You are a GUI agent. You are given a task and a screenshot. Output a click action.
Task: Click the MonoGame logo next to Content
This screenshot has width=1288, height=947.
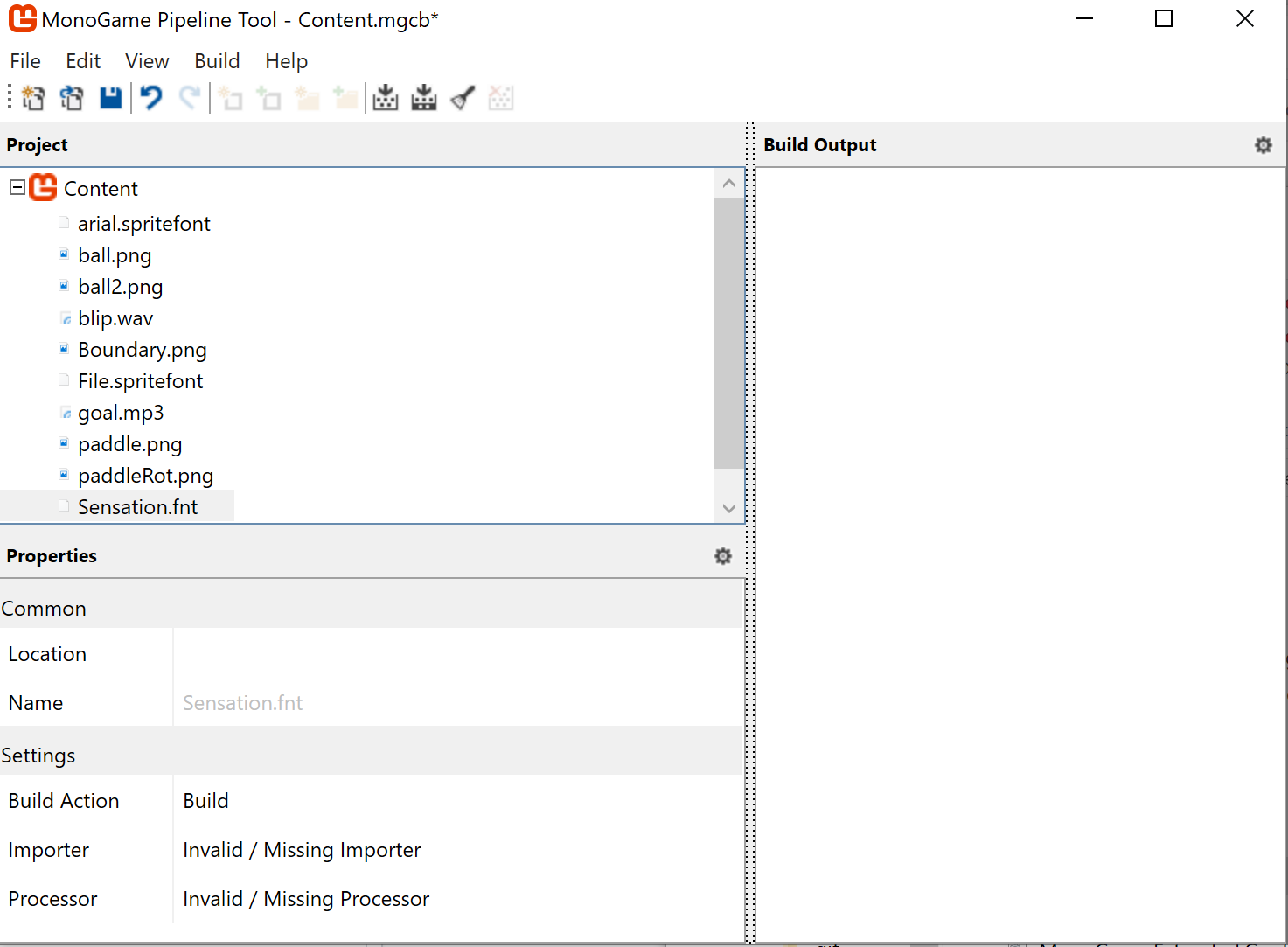point(41,187)
